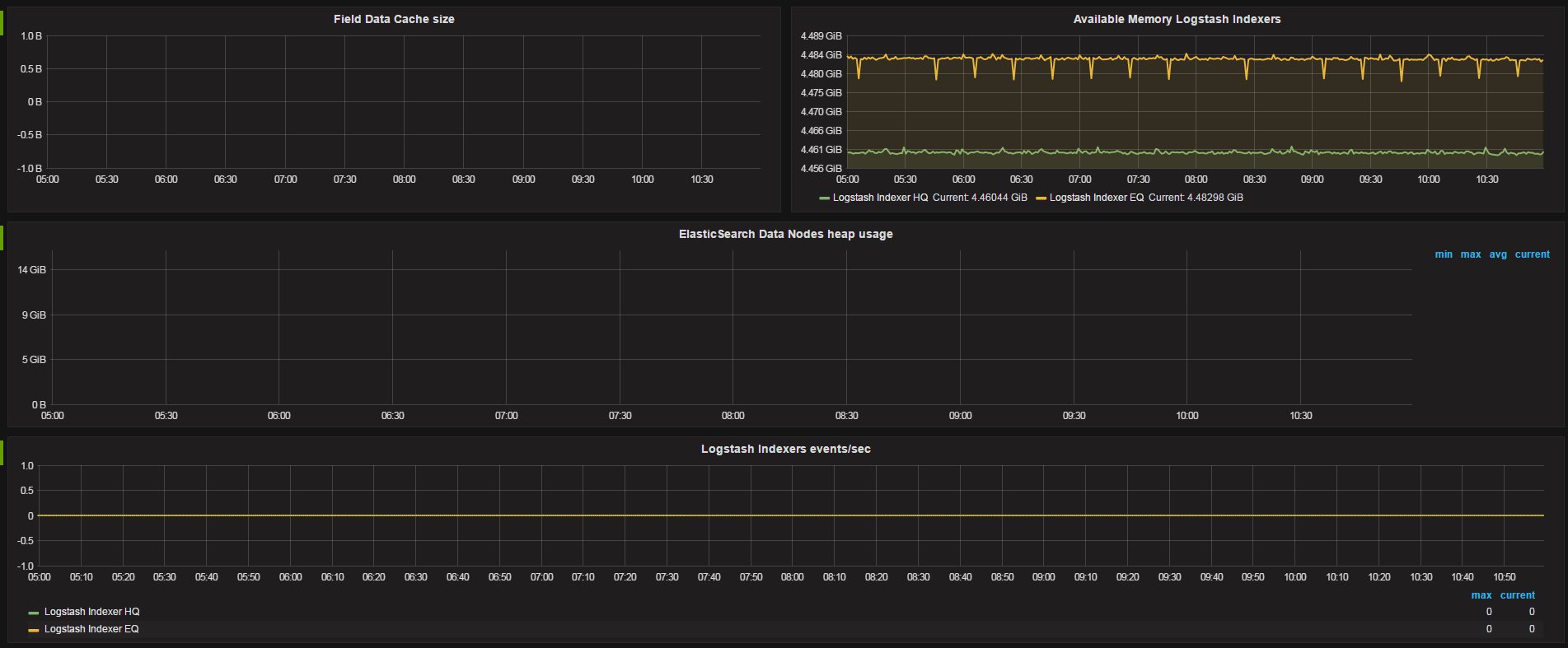Screen dimensions: 1568x648
Task: Sort heap usage legend by min column
Action: click(x=1444, y=254)
